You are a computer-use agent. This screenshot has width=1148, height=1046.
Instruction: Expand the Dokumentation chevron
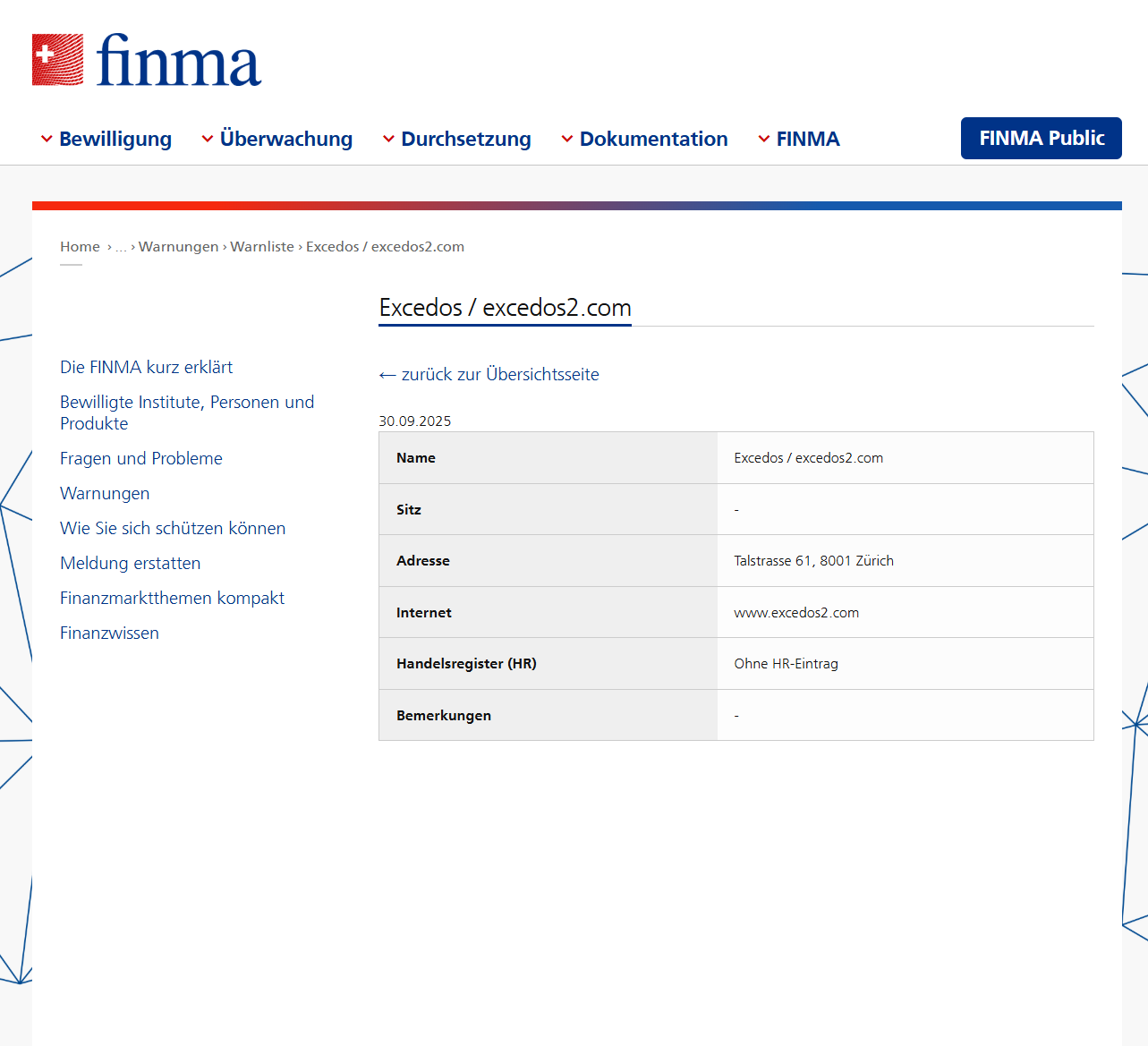coord(567,139)
